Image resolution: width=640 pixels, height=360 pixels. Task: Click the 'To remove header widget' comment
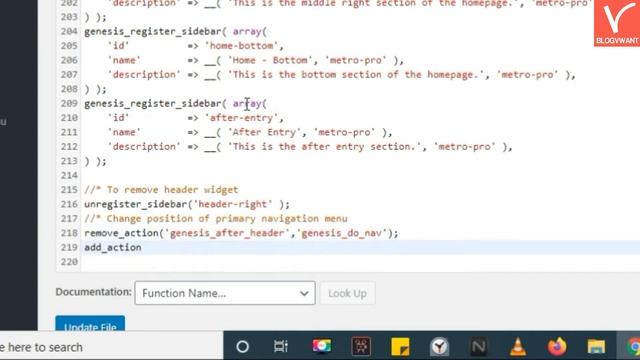tap(161, 190)
